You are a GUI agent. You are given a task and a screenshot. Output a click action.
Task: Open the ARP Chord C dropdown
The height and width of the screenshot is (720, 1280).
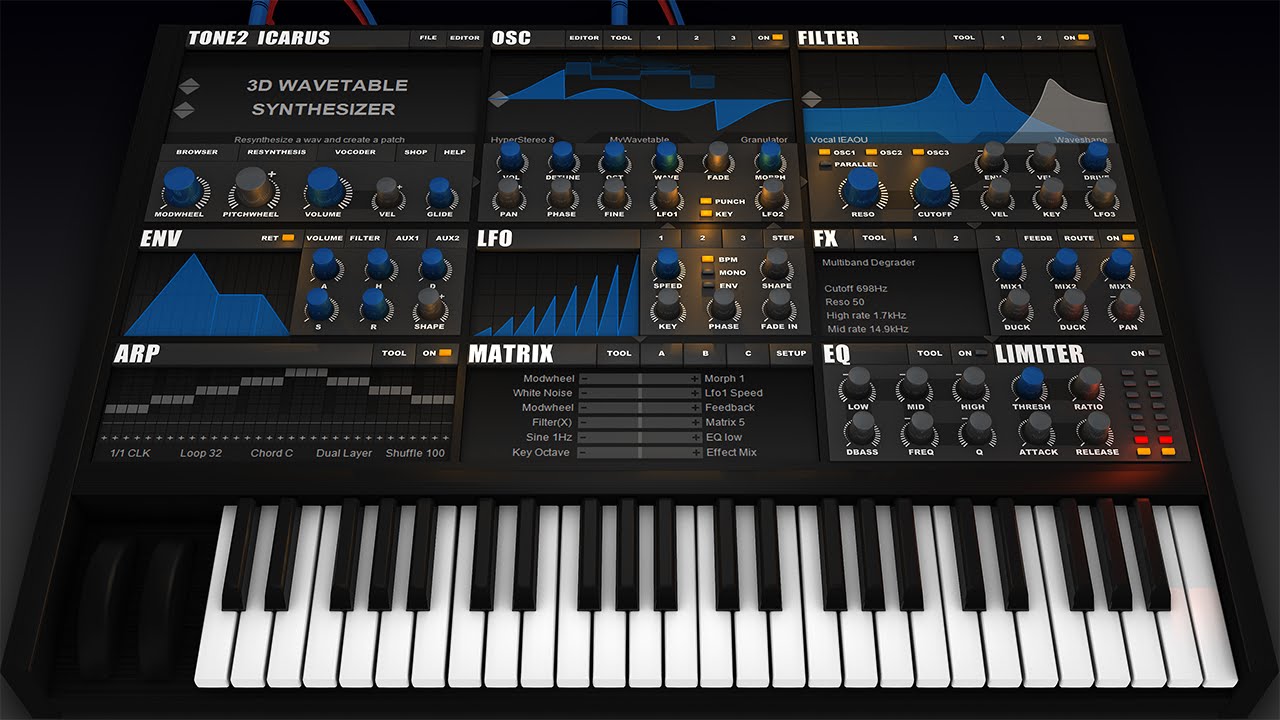click(x=272, y=453)
